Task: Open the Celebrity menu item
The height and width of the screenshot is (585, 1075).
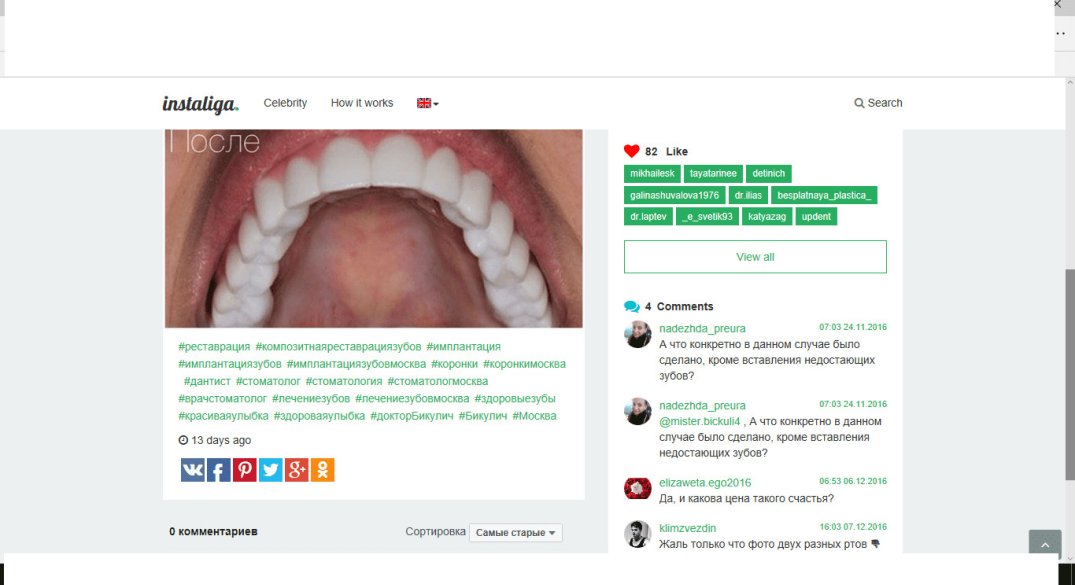Action: pos(285,103)
